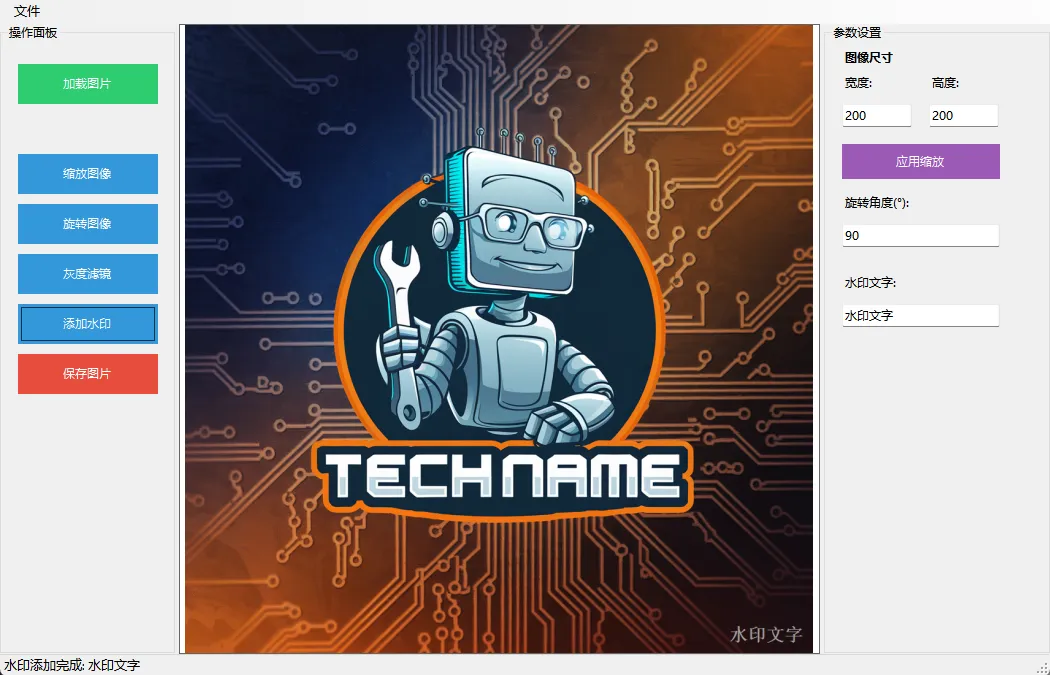Image resolution: width=1050 pixels, height=675 pixels.
Task: Focus the 宽度 width input field
Action: pos(876,116)
